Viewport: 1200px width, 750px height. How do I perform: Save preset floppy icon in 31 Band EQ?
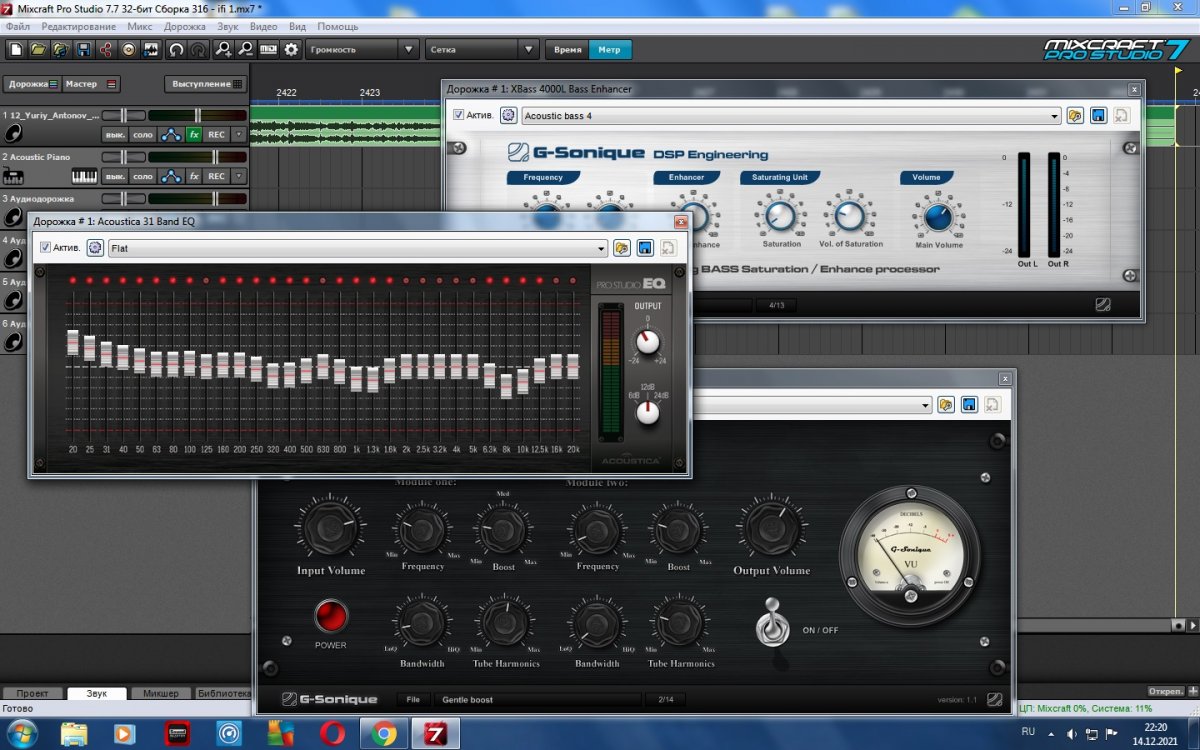point(645,248)
